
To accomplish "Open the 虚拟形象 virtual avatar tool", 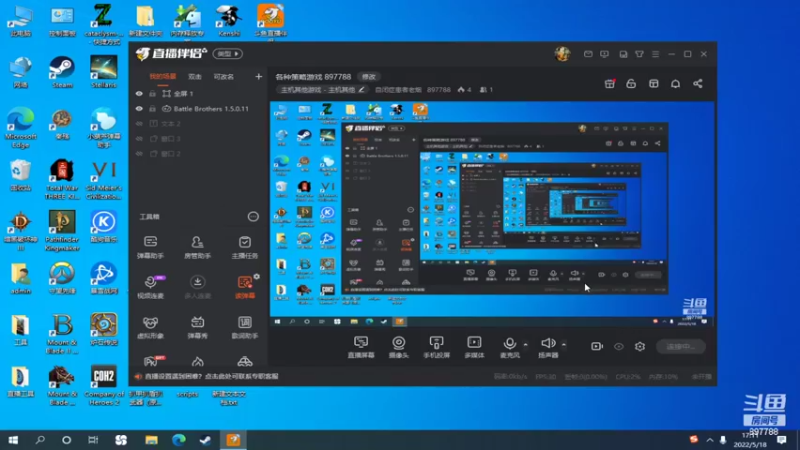I will [151, 327].
